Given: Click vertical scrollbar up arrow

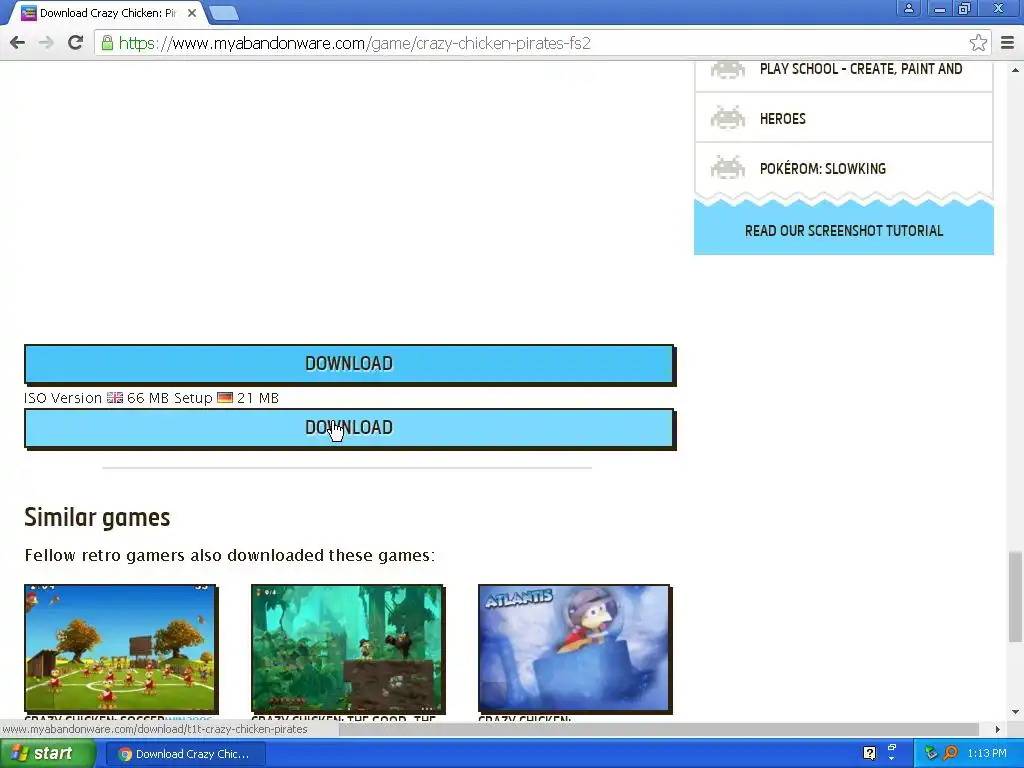Looking at the screenshot, I should point(1015,69).
